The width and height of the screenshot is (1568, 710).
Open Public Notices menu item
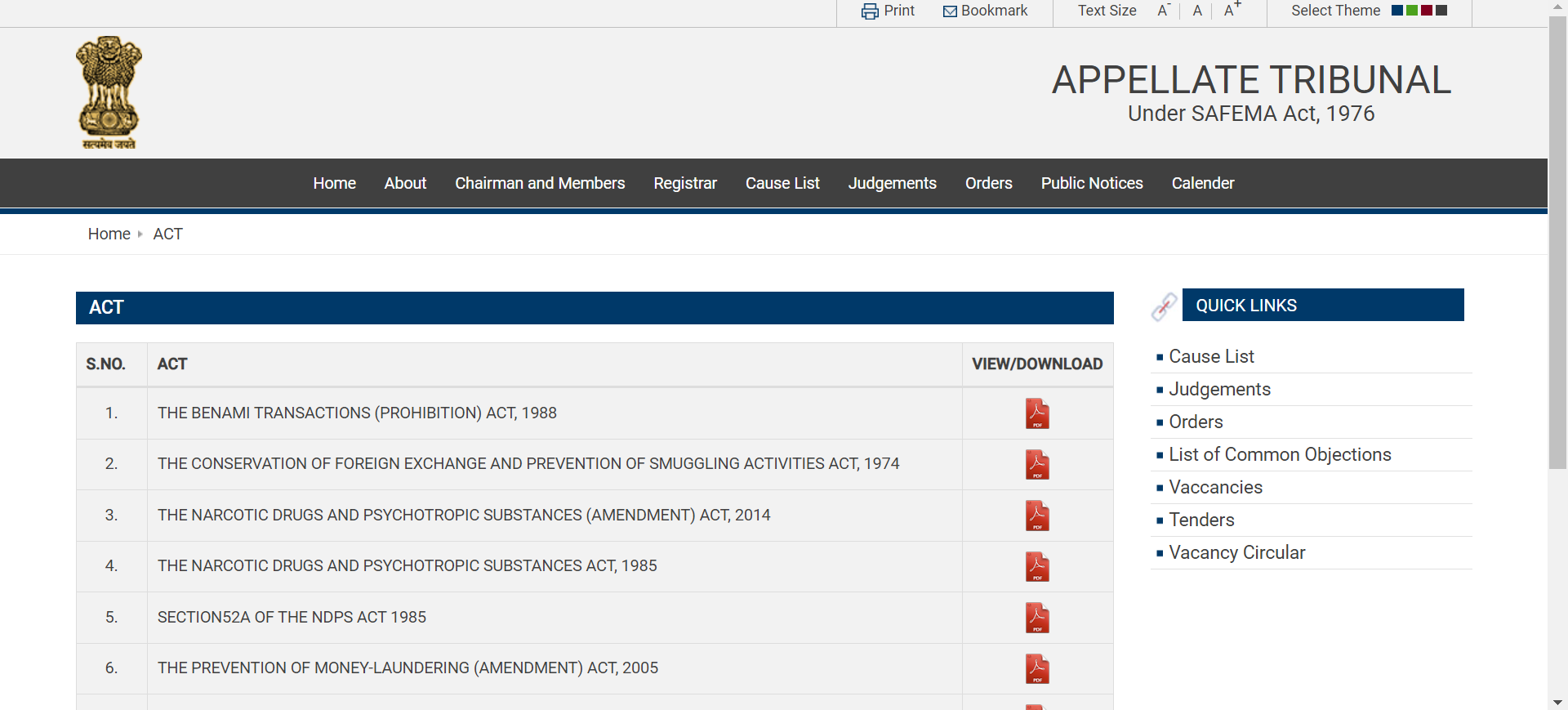click(1092, 183)
